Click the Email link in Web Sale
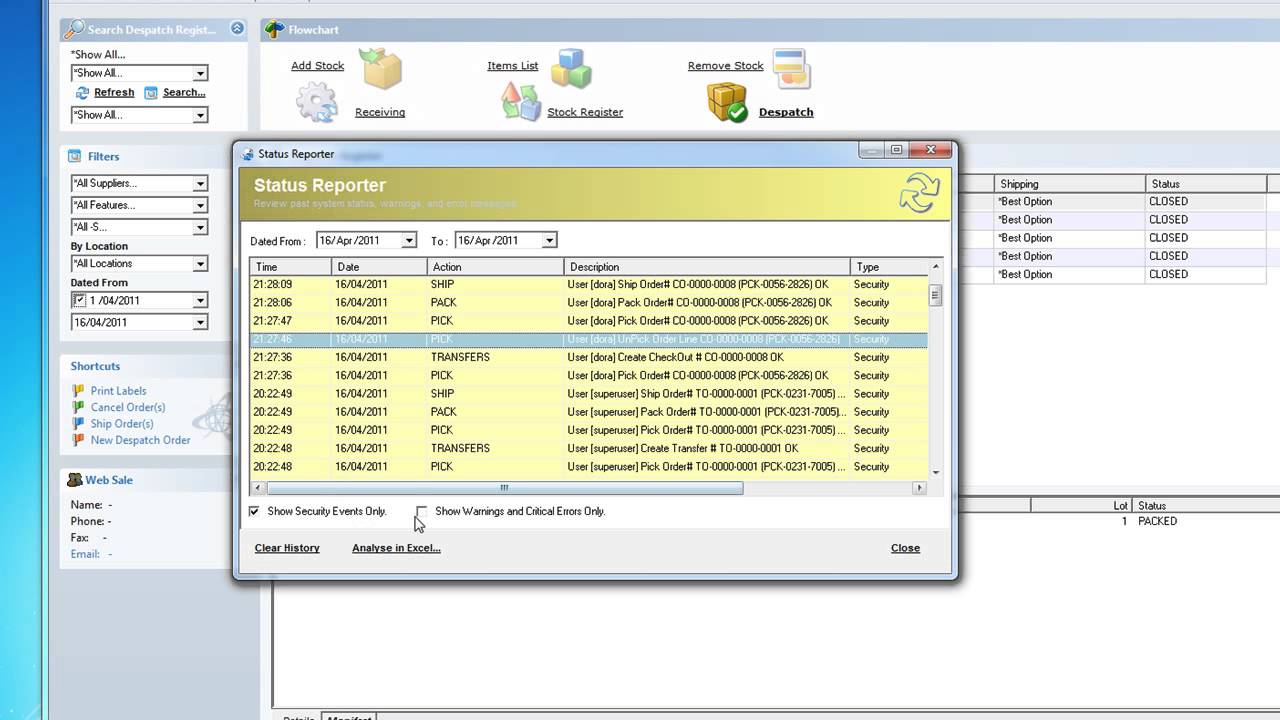This screenshot has width=1280, height=720. click(85, 554)
